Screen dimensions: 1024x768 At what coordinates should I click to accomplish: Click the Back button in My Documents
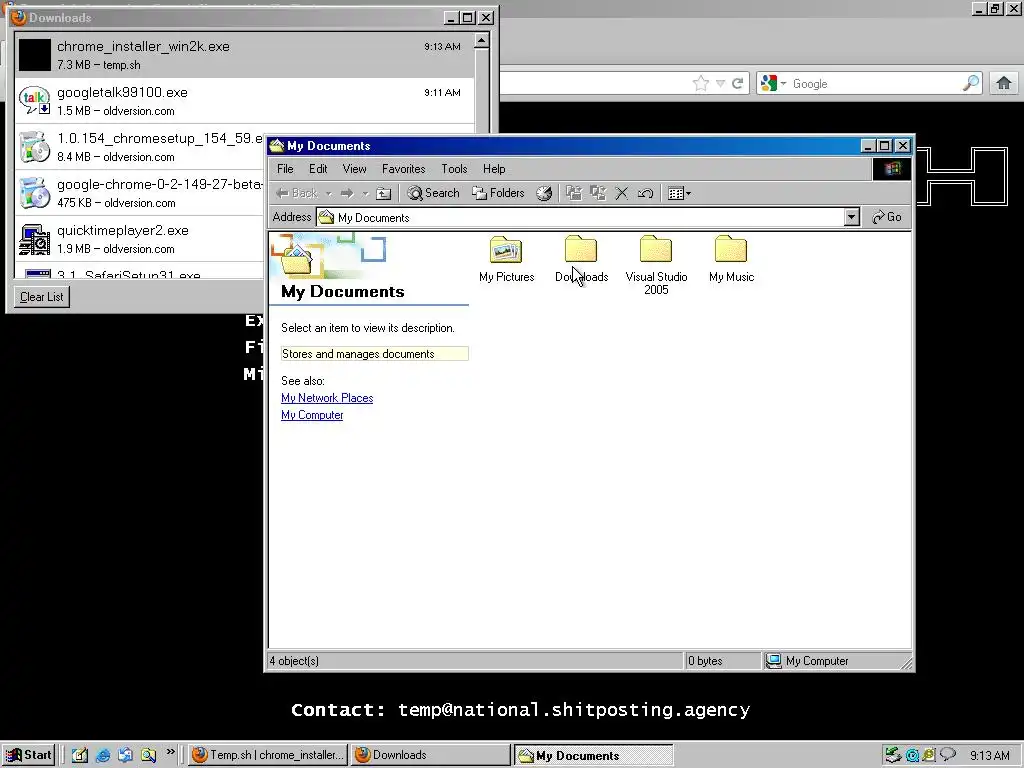[296, 193]
